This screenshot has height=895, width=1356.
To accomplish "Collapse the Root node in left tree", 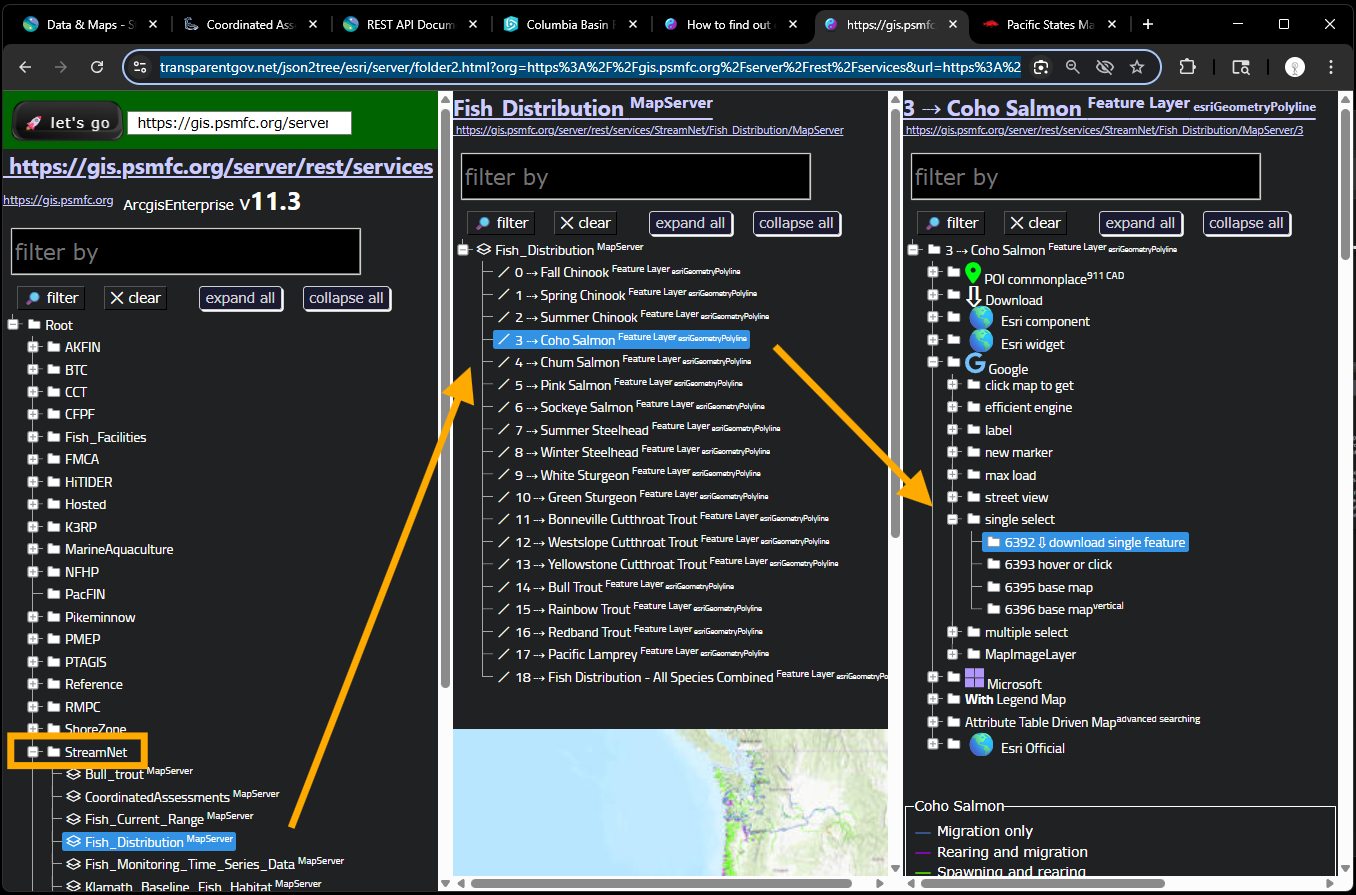I will (x=13, y=325).
